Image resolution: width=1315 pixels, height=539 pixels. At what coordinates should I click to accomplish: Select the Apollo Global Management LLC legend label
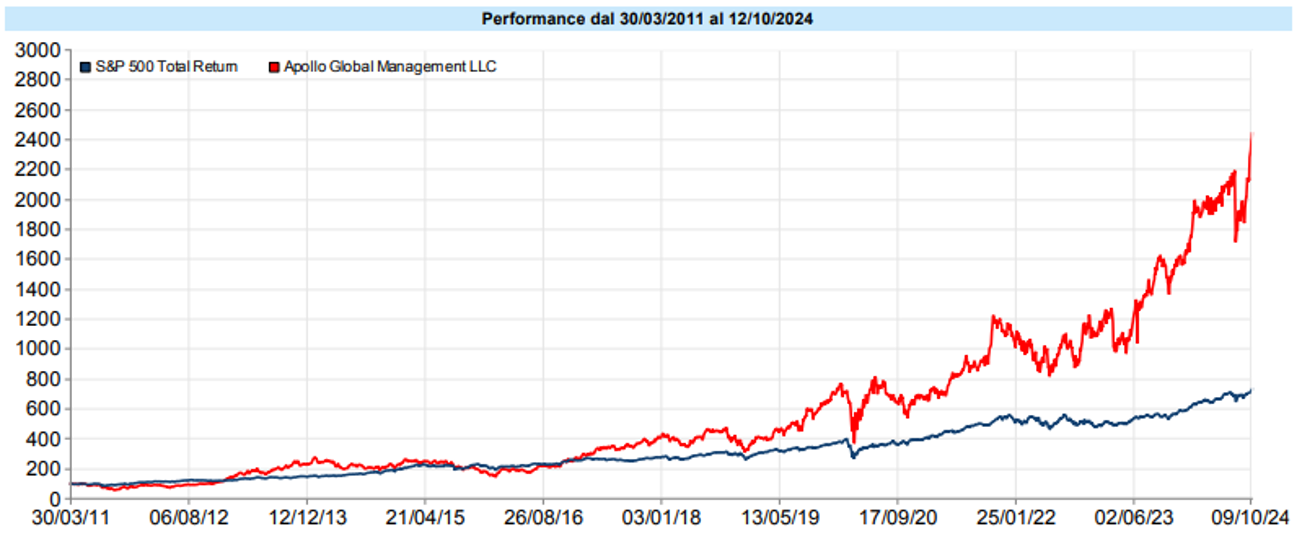tap(389, 67)
